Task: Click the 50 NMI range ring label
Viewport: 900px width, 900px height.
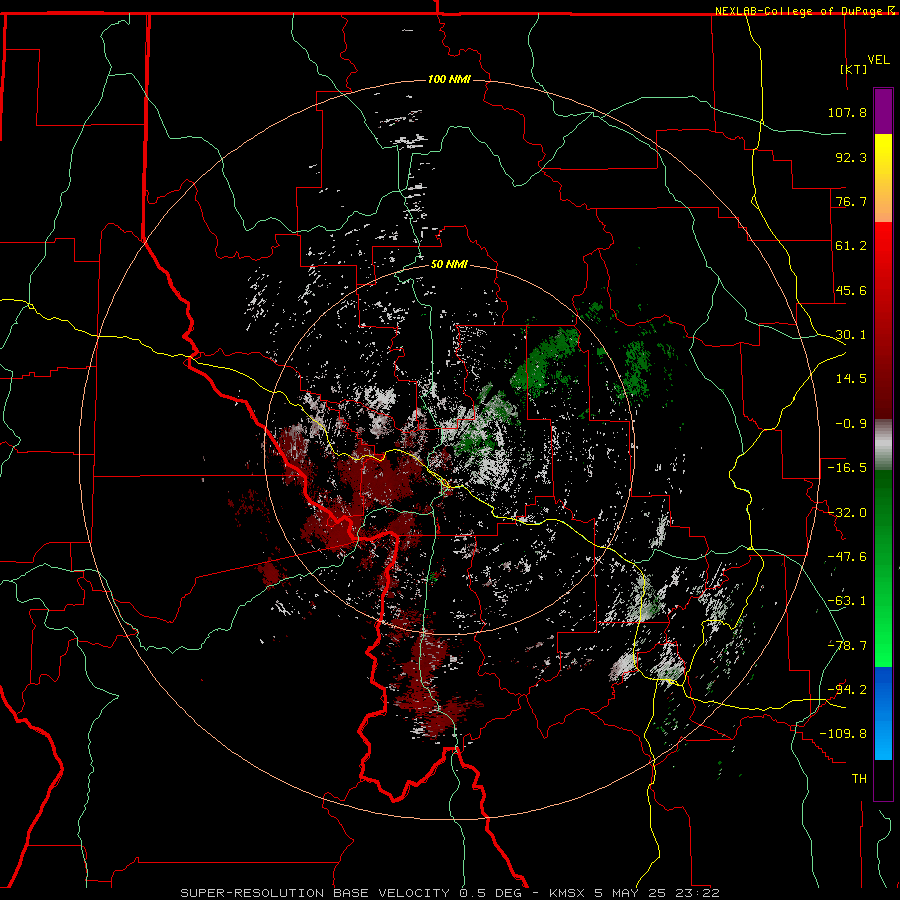Action: (449, 264)
